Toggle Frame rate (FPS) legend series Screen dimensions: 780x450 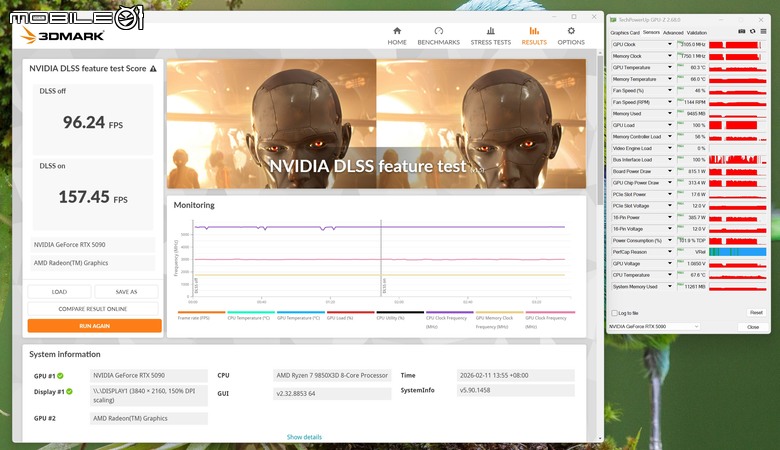click(x=201, y=316)
